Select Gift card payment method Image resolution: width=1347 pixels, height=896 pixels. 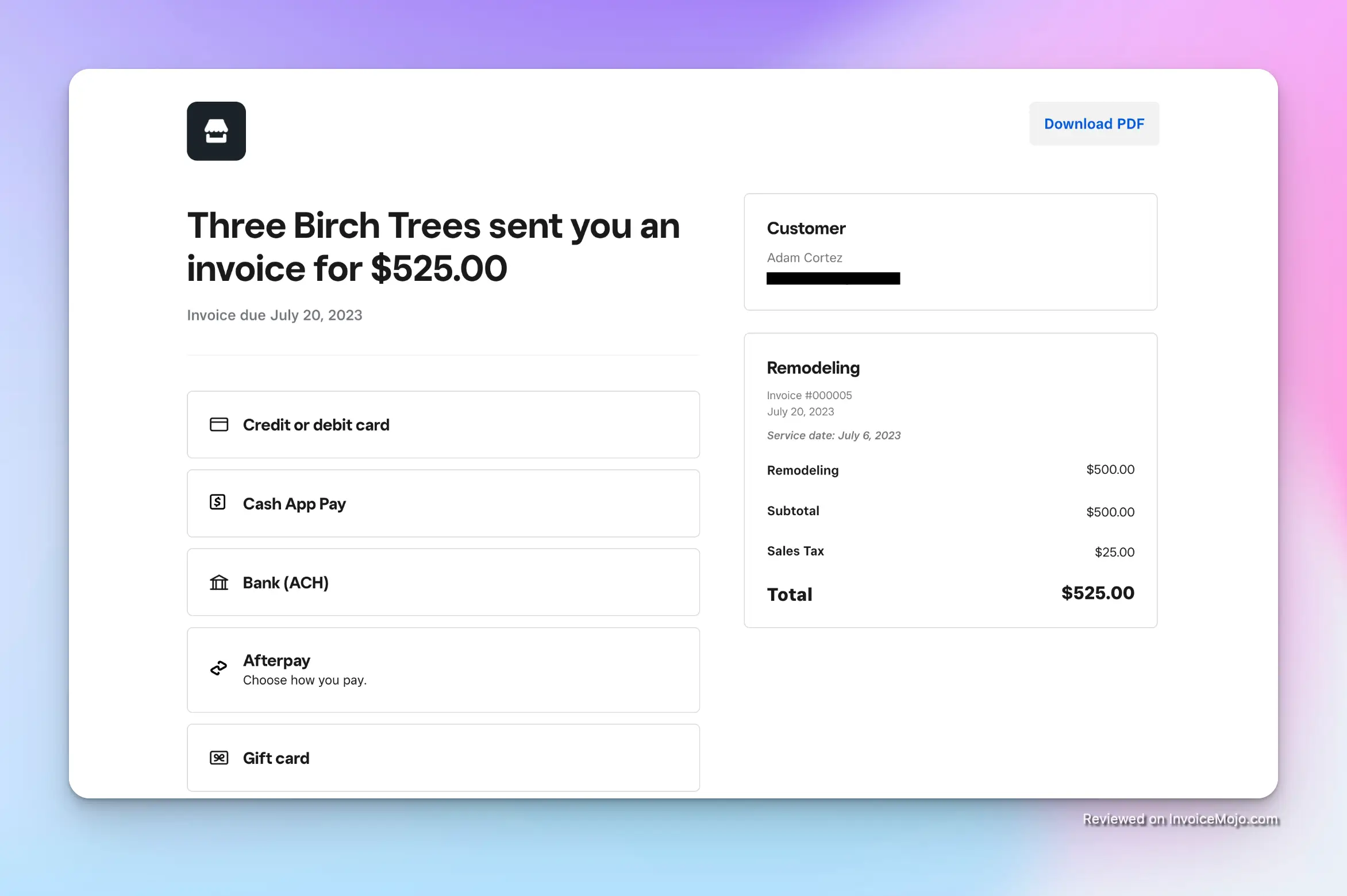point(443,757)
